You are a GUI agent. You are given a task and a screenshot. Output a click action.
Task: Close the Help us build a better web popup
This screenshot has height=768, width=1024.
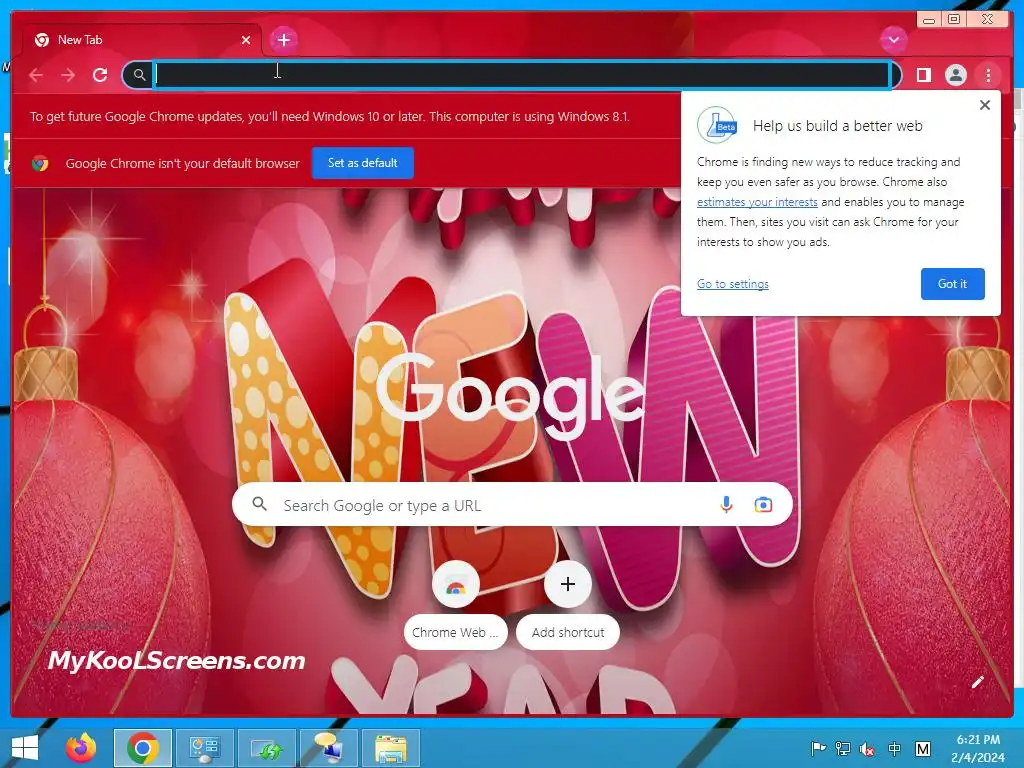click(985, 105)
